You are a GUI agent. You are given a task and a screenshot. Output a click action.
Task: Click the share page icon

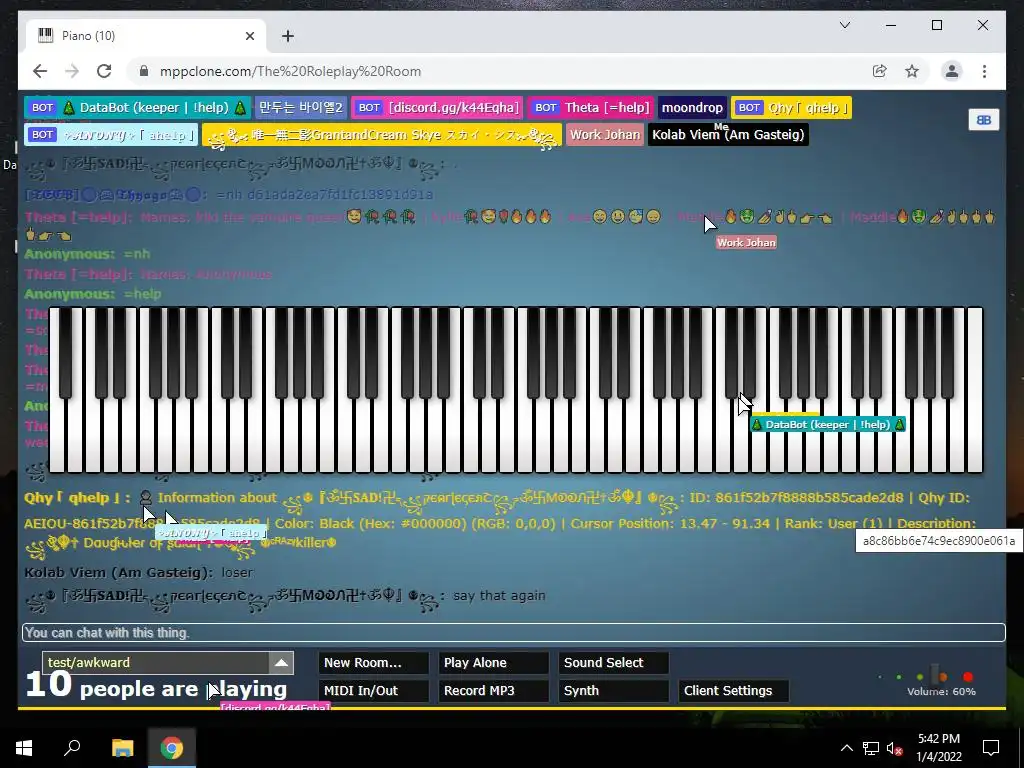pos(880,71)
